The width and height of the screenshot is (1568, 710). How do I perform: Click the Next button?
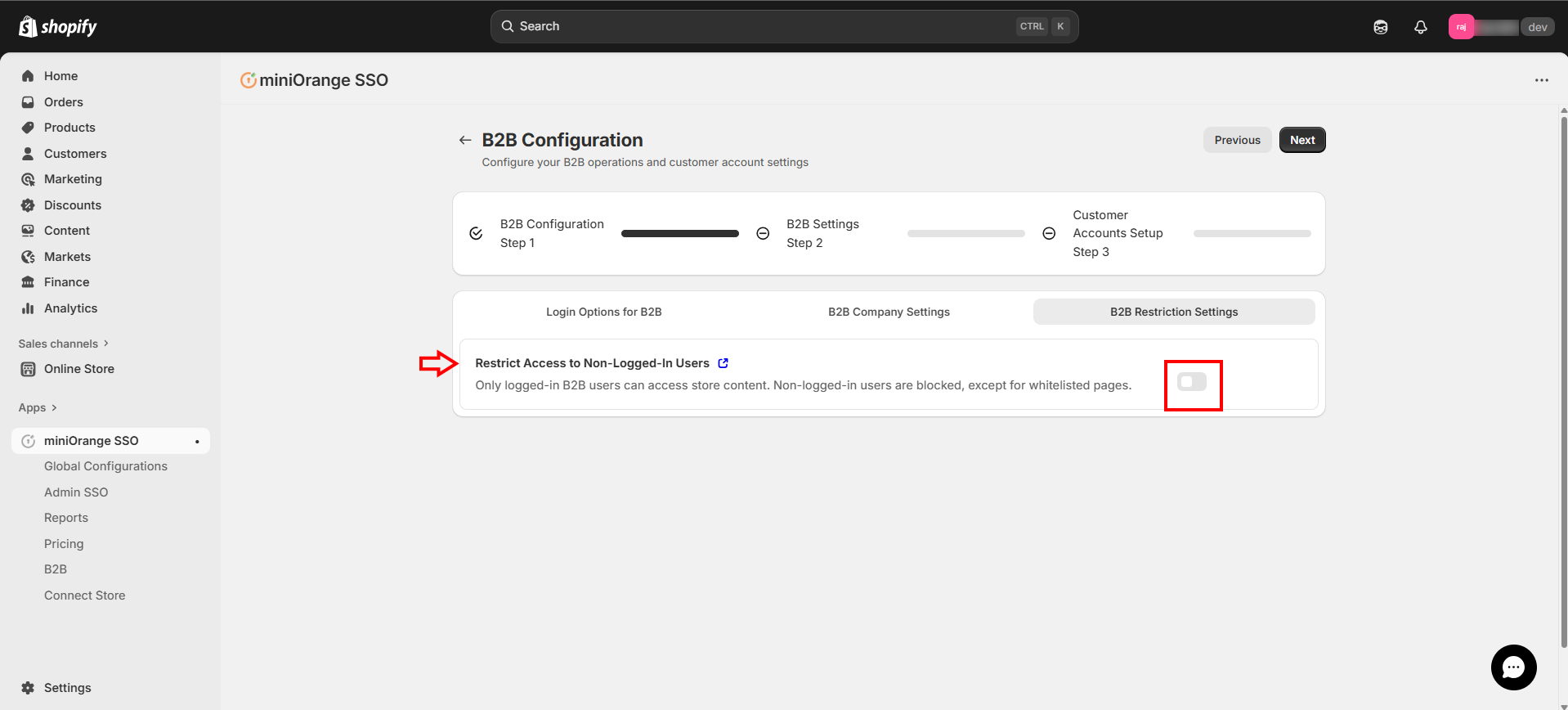pyautogui.click(x=1302, y=140)
